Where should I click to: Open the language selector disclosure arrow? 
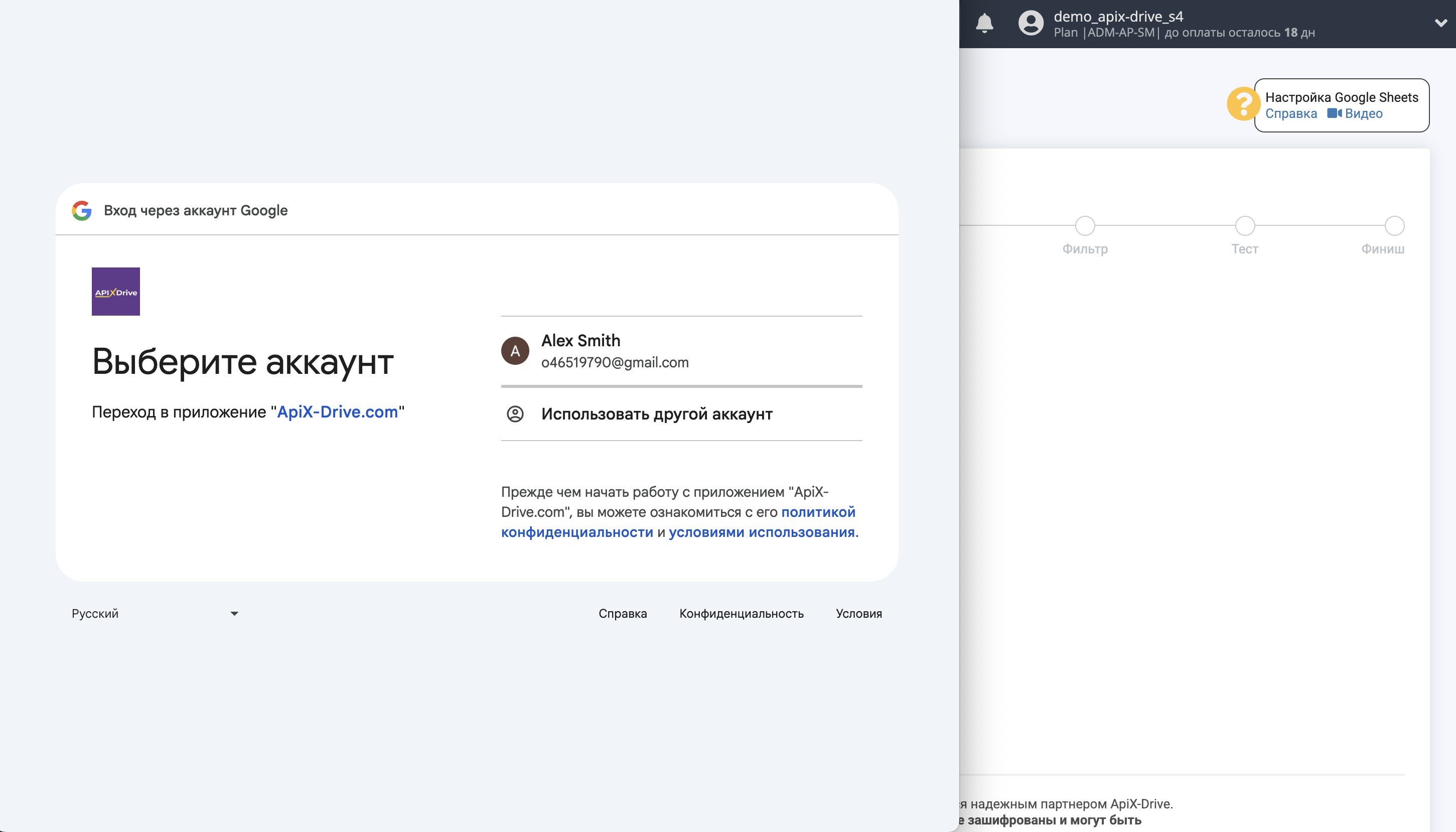click(x=234, y=613)
